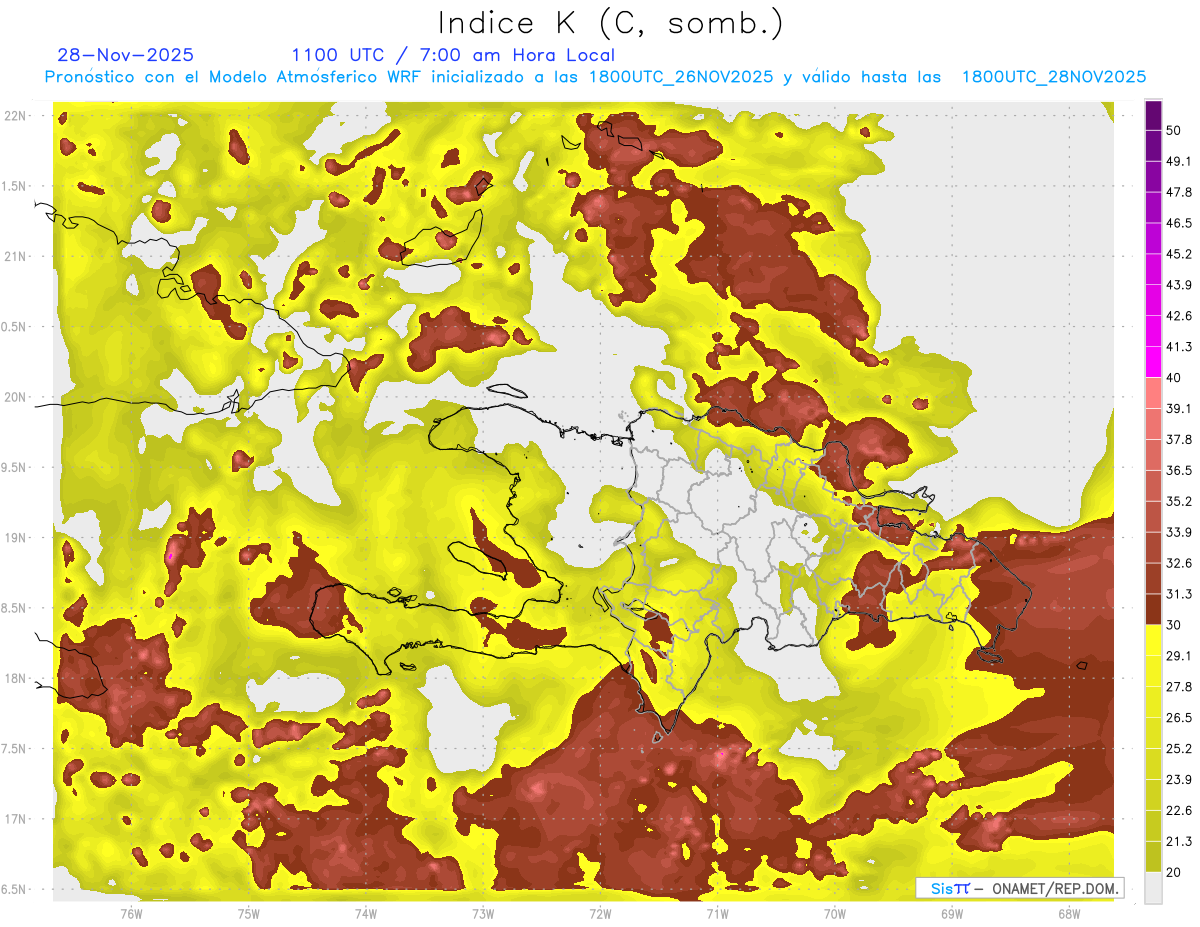Image resolution: width=1200 pixels, height=927 pixels.
Task: Click the color bar value 47.8
Action: click(x=1179, y=193)
